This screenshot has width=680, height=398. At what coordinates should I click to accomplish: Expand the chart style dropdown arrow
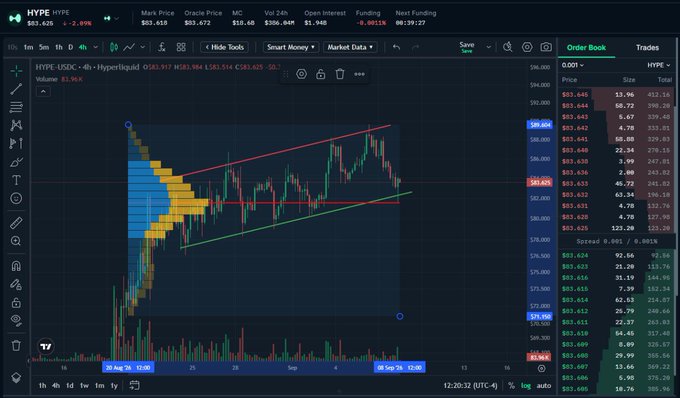tap(142, 47)
